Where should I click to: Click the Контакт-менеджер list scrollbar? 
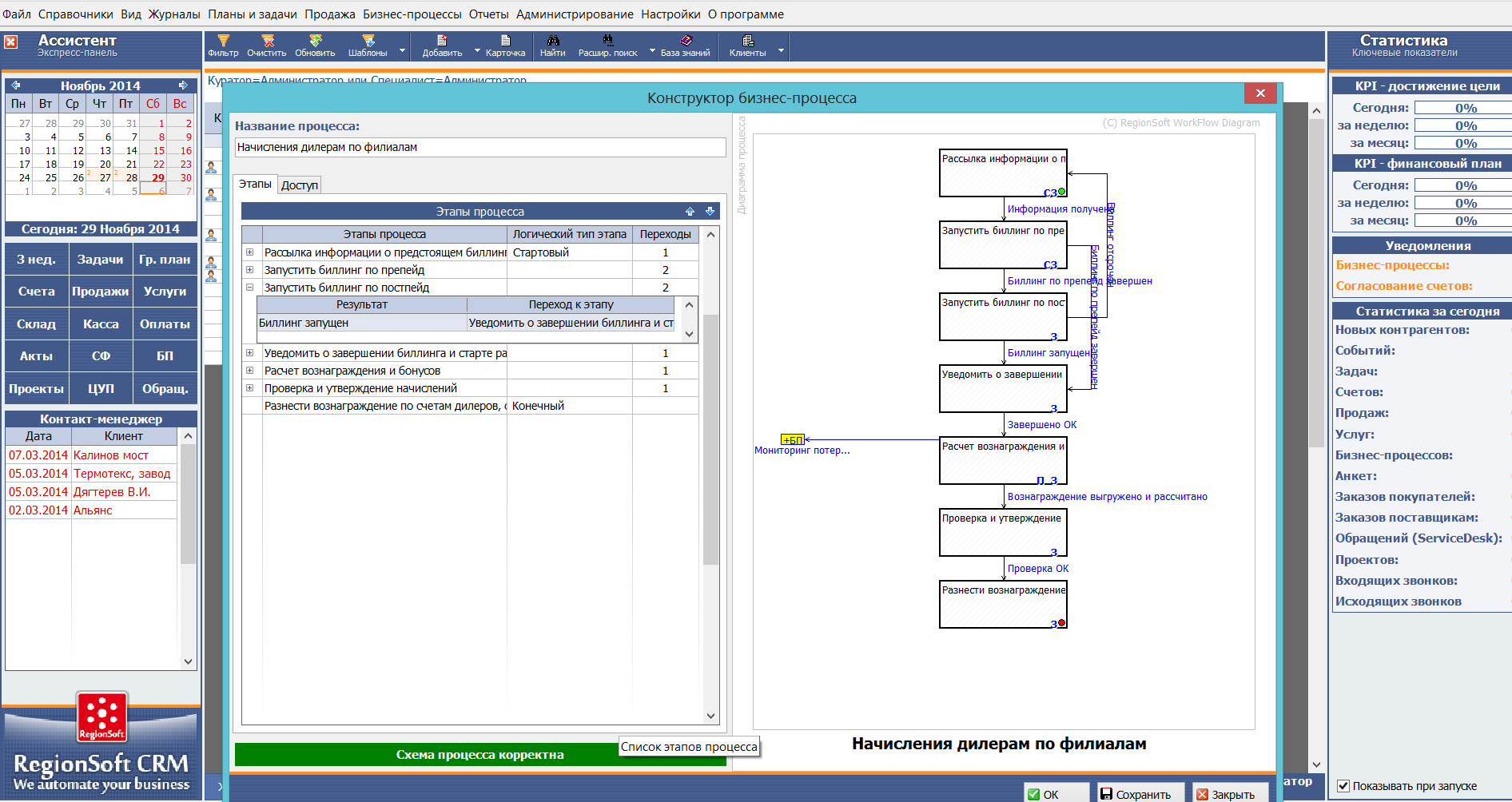coord(189,503)
